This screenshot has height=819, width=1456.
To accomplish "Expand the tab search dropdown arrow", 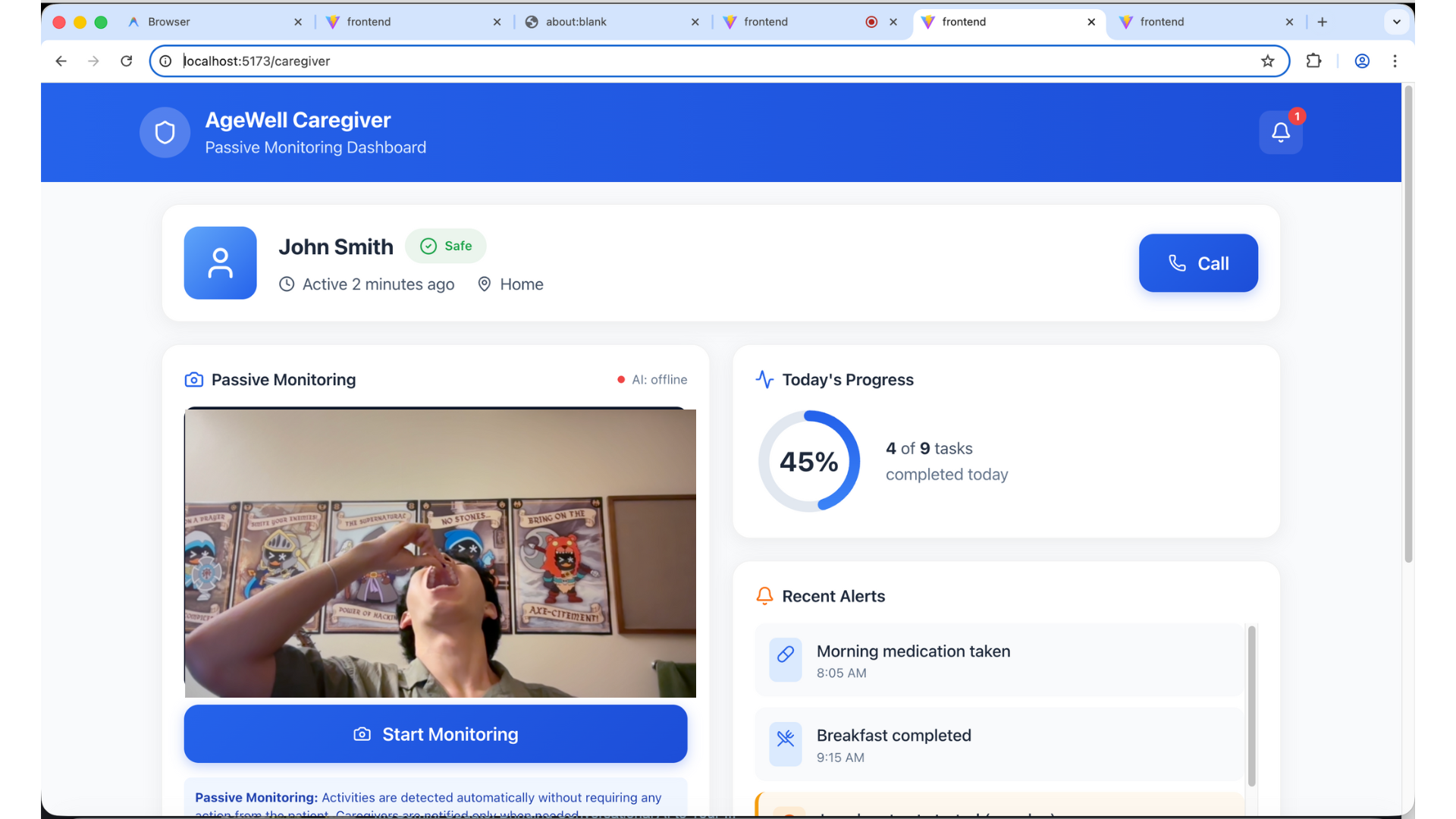I will click(x=1396, y=22).
